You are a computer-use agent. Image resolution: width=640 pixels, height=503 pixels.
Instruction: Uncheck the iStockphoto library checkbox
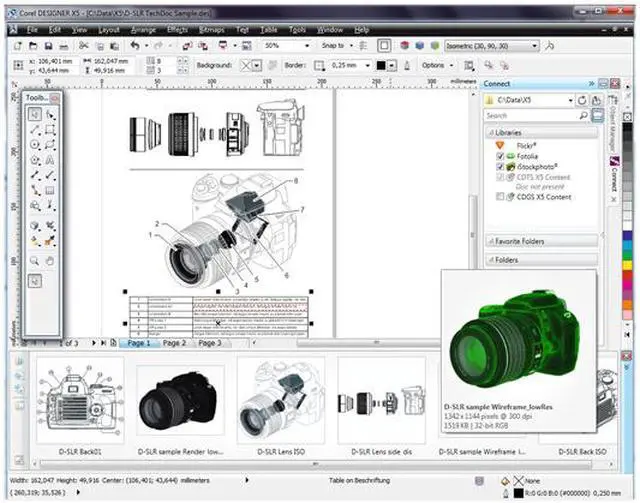click(x=502, y=168)
